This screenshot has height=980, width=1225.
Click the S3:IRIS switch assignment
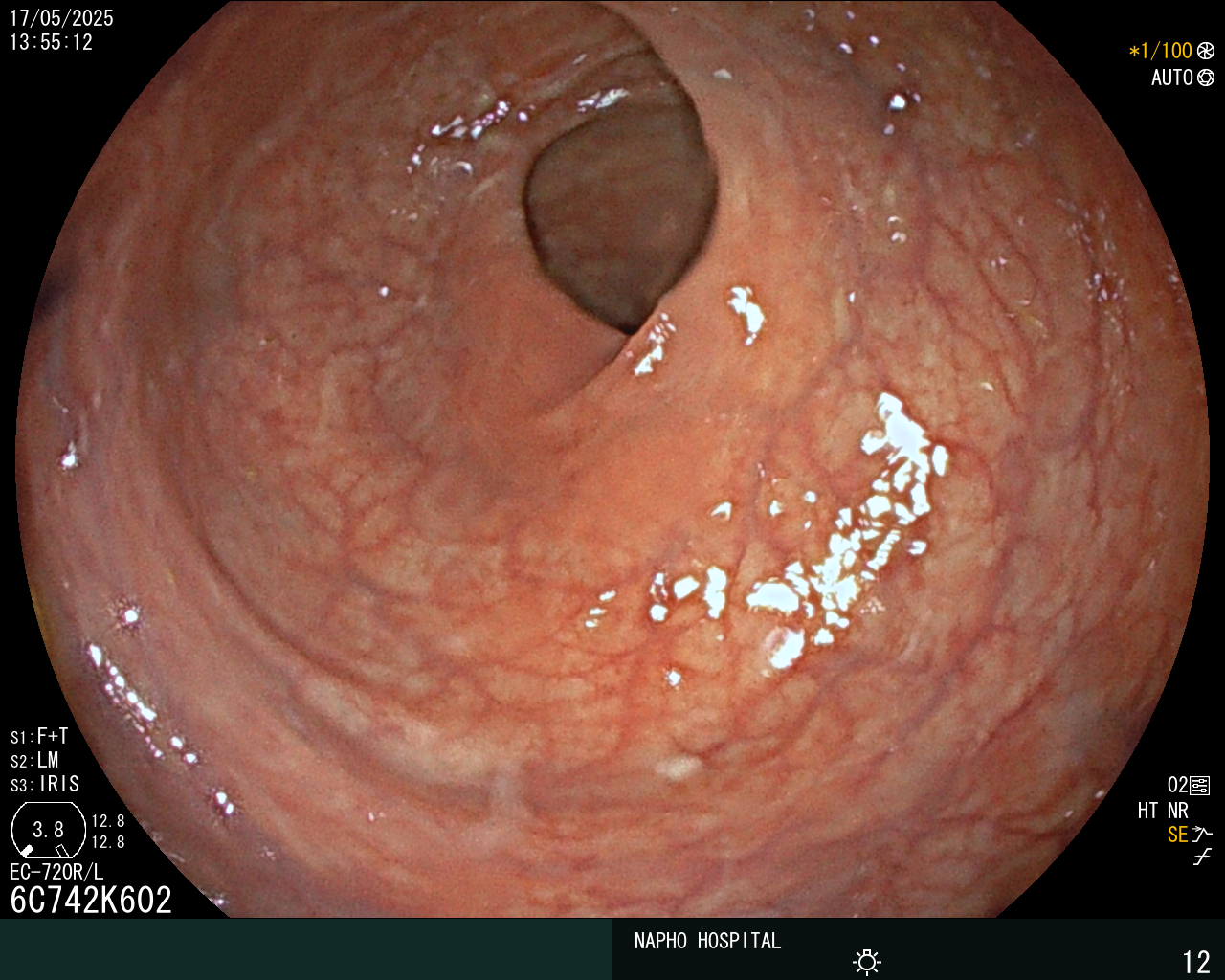tap(45, 784)
